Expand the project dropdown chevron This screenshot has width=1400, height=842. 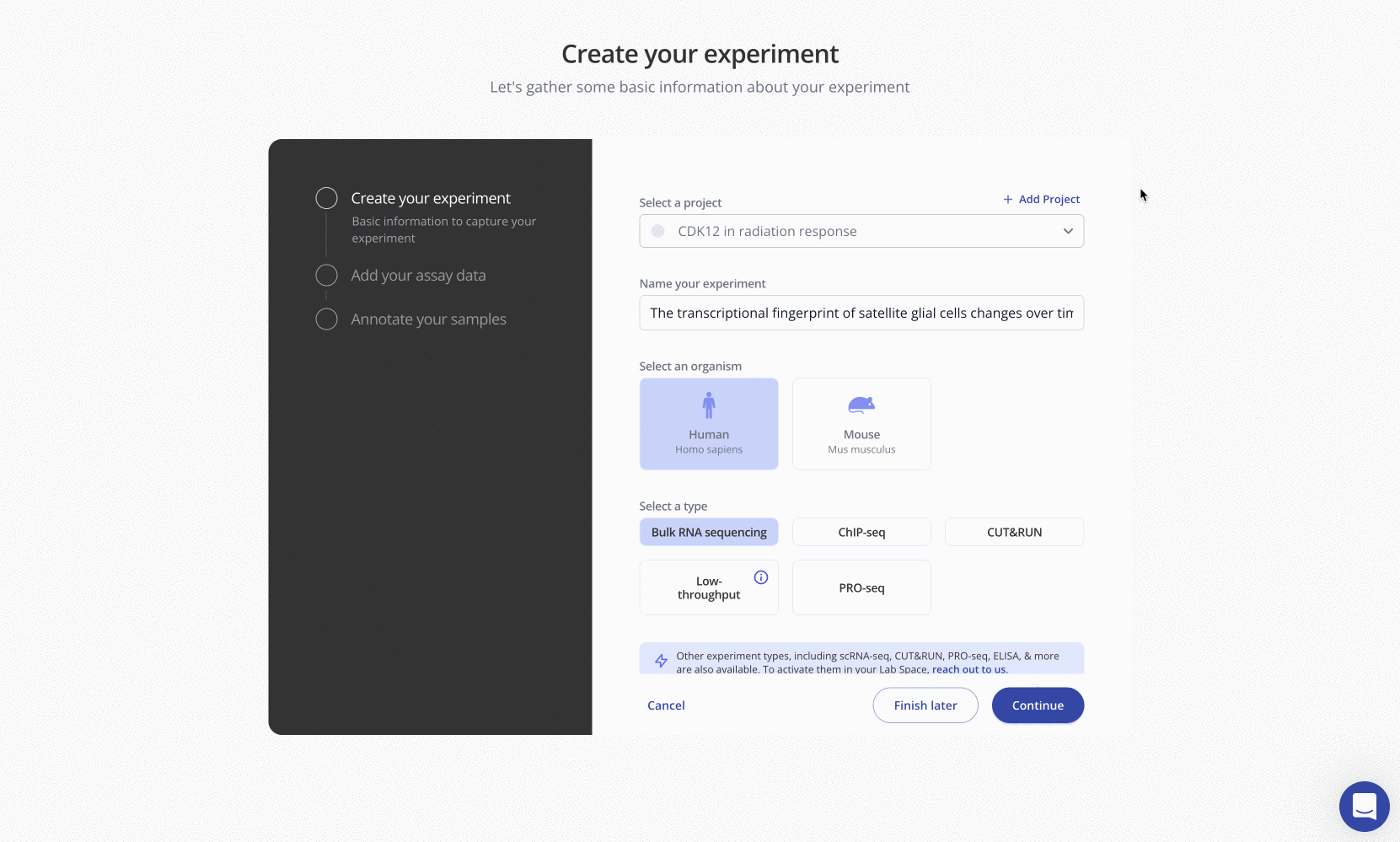[x=1068, y=231]
